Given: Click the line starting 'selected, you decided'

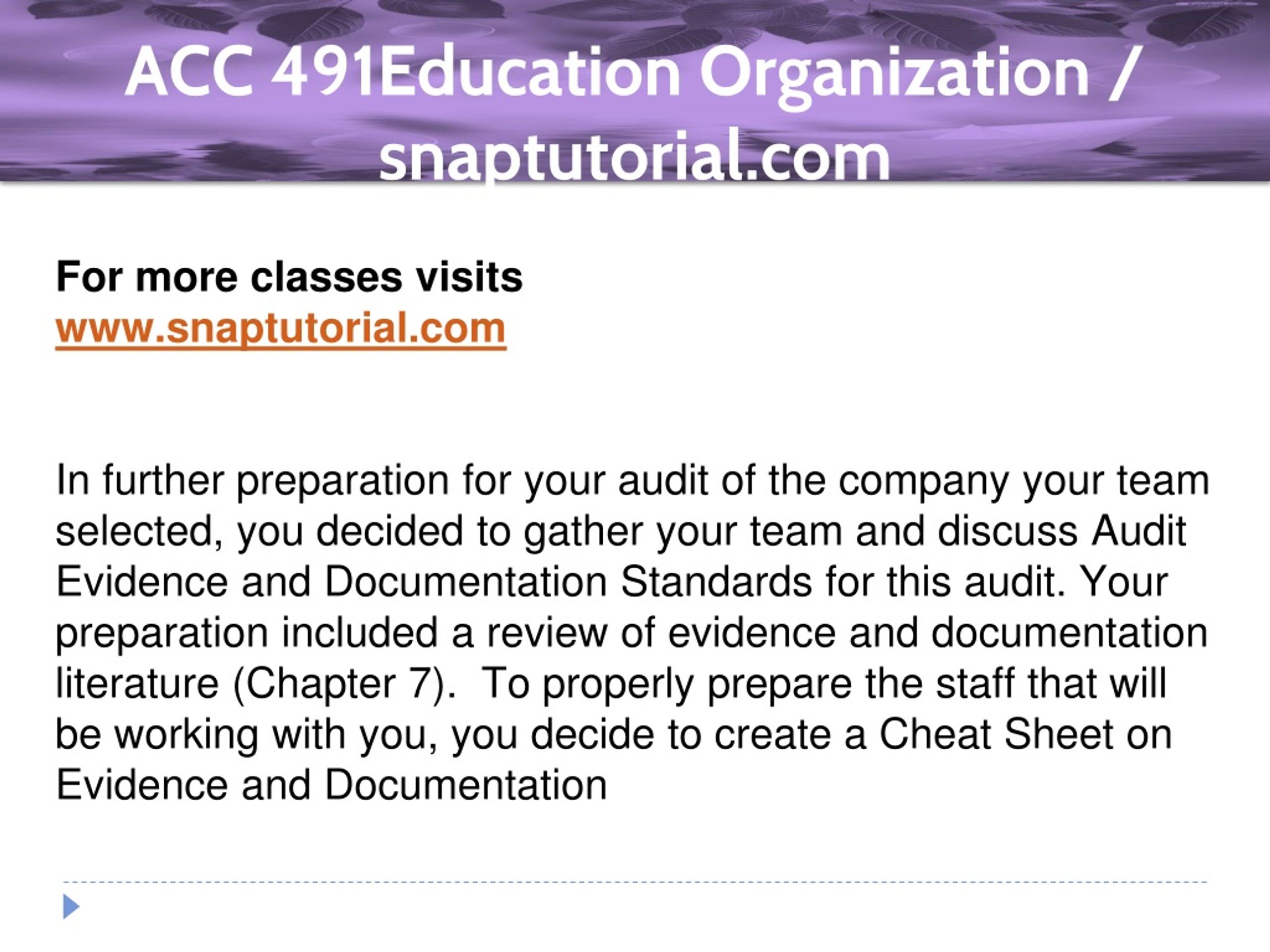Looking at the screenshot, I should [621, 532].
